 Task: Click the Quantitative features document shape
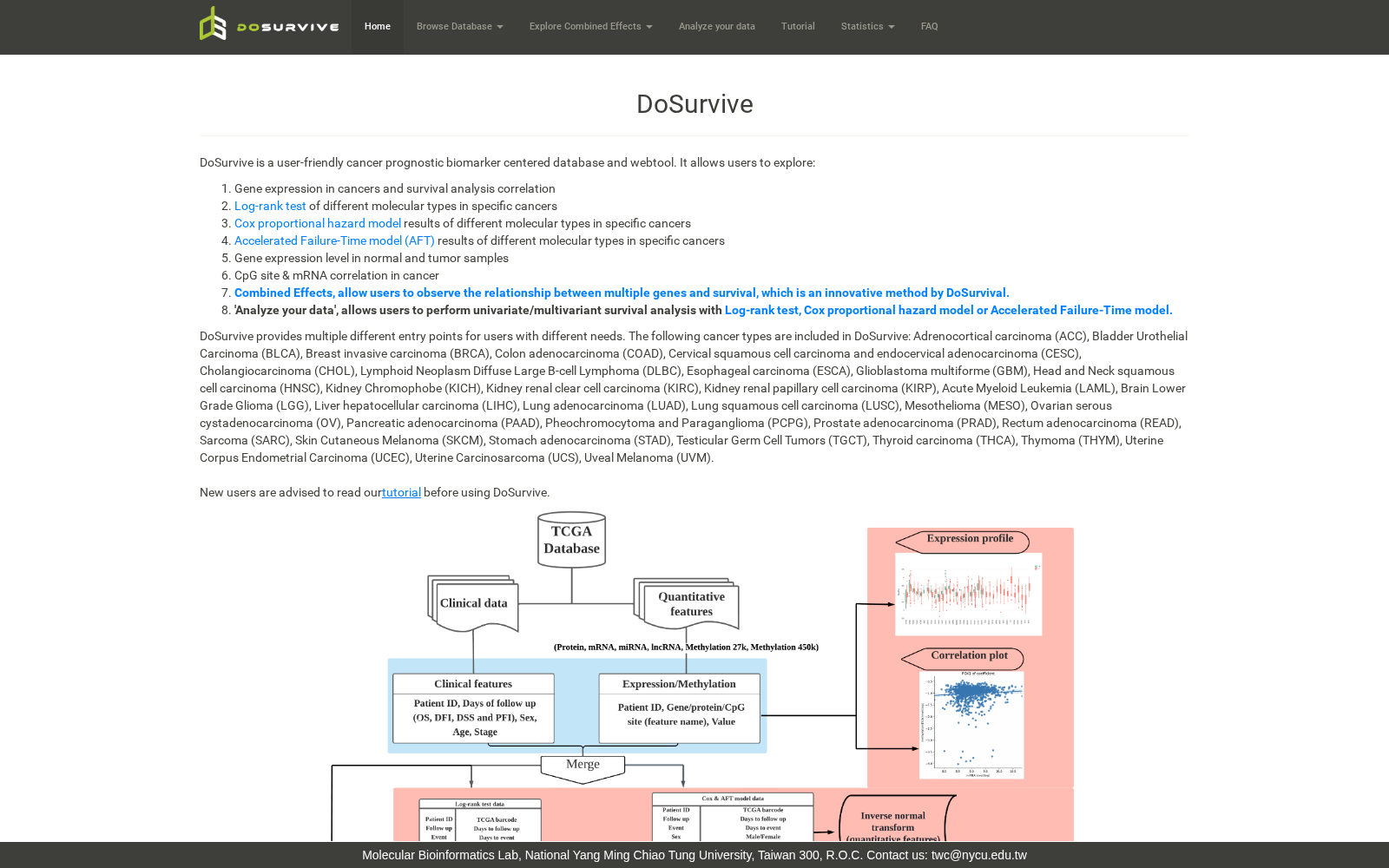[x=688, y=603]
